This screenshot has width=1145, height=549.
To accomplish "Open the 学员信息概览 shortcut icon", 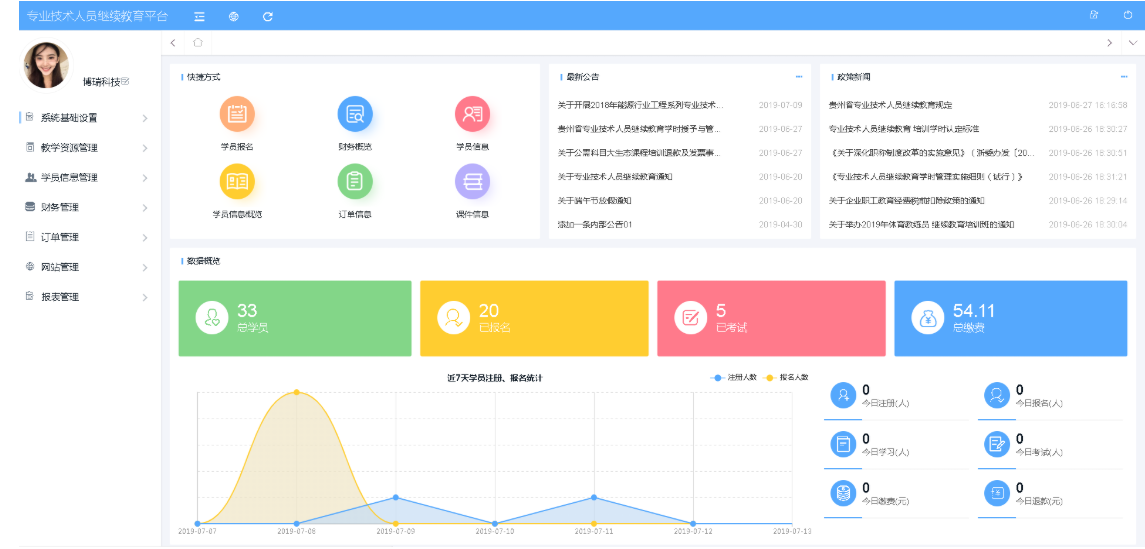I will point(237,182).
